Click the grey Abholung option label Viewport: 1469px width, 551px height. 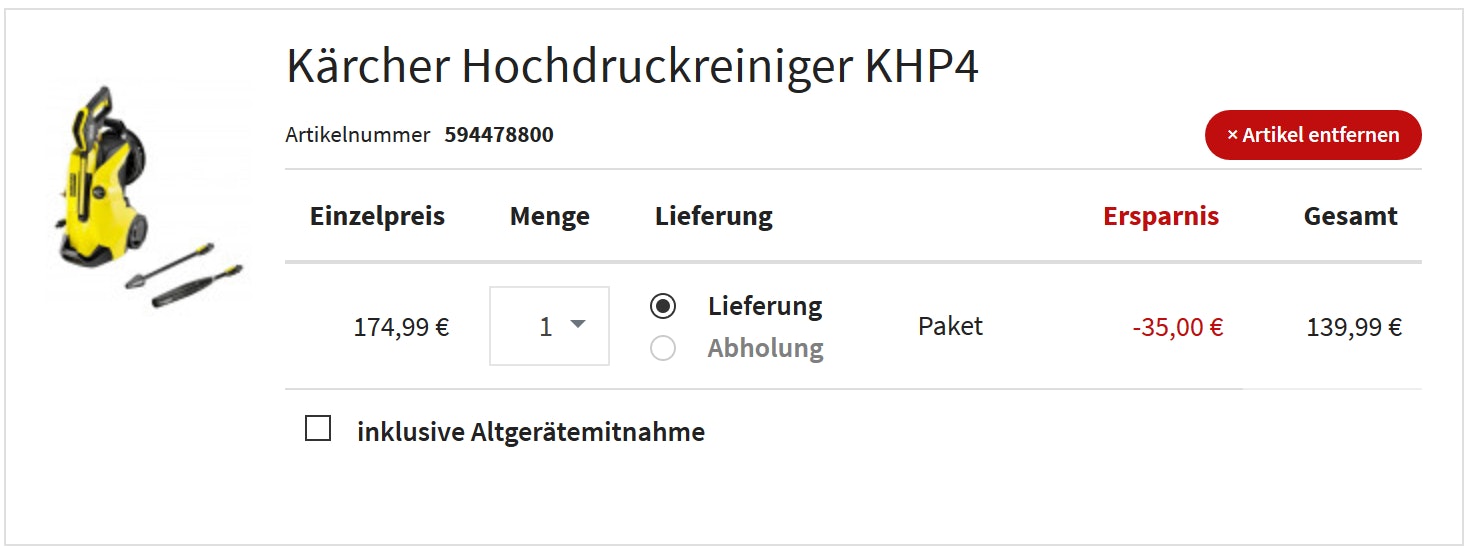pos(765,348)
